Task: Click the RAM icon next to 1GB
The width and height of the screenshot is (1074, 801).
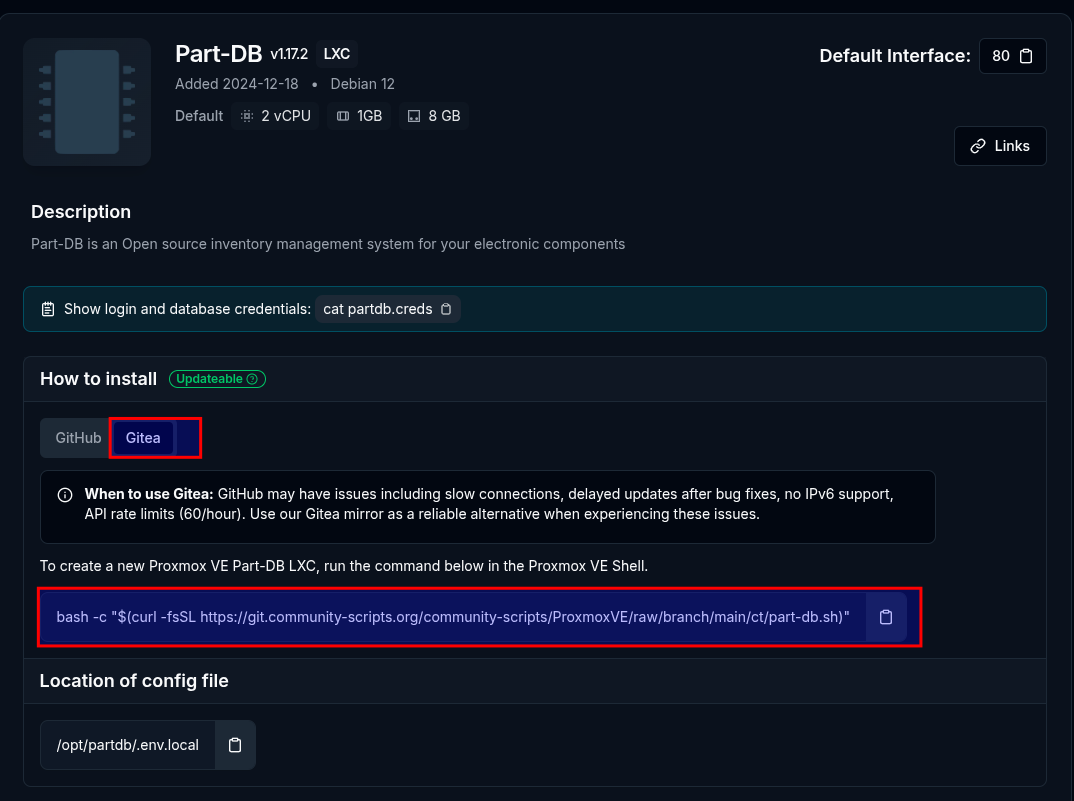Action: click(343, 116)
